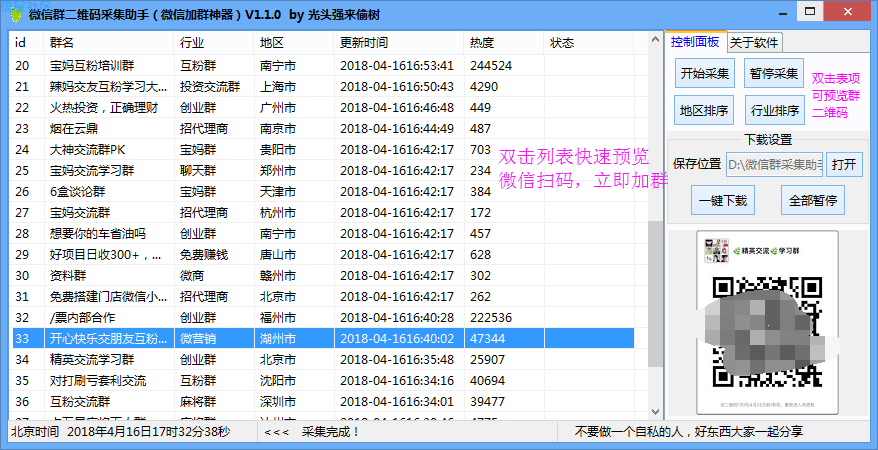Select the row /票内部合作

[x=323, y=317]
